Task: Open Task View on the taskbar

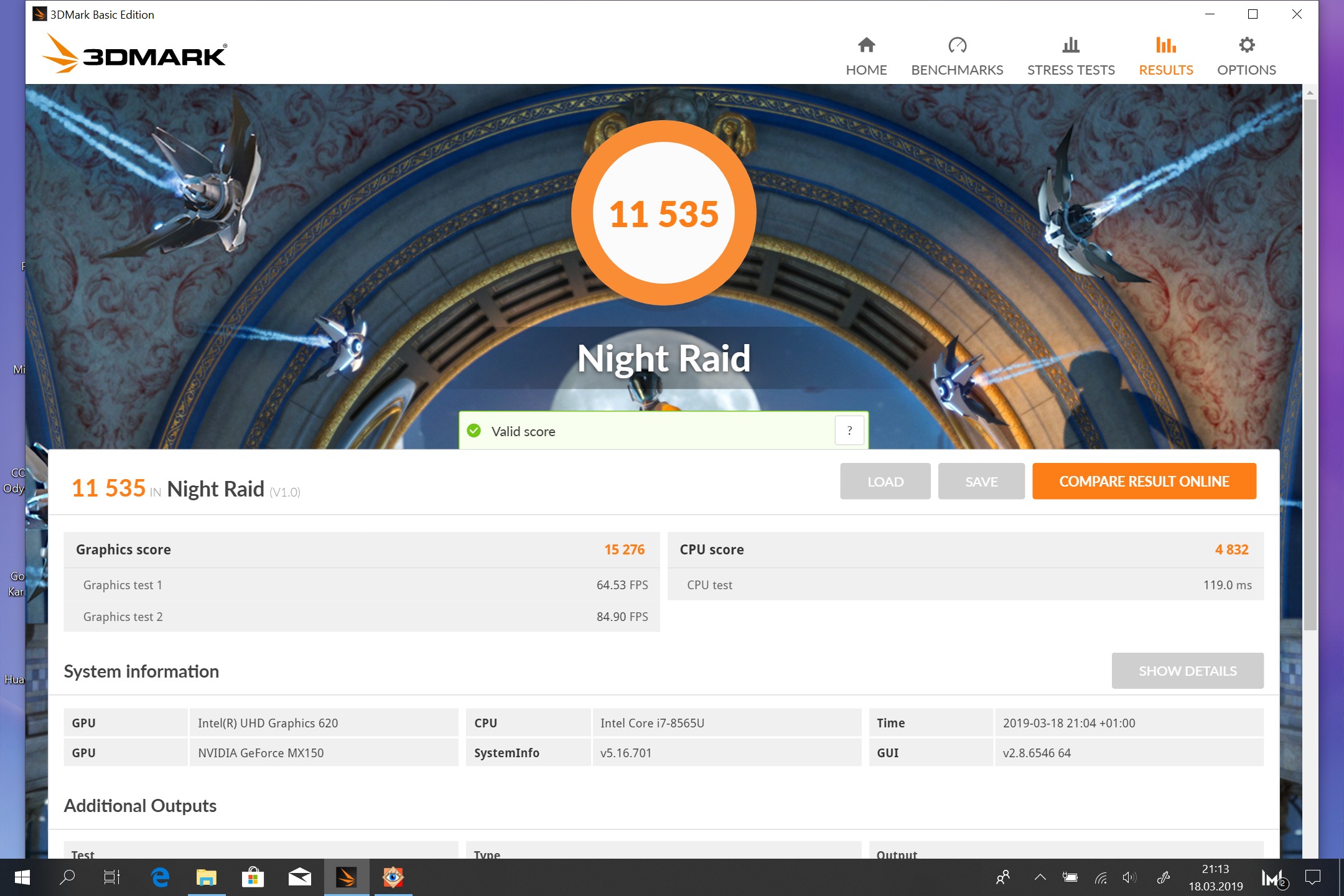Action: [112, 877]
